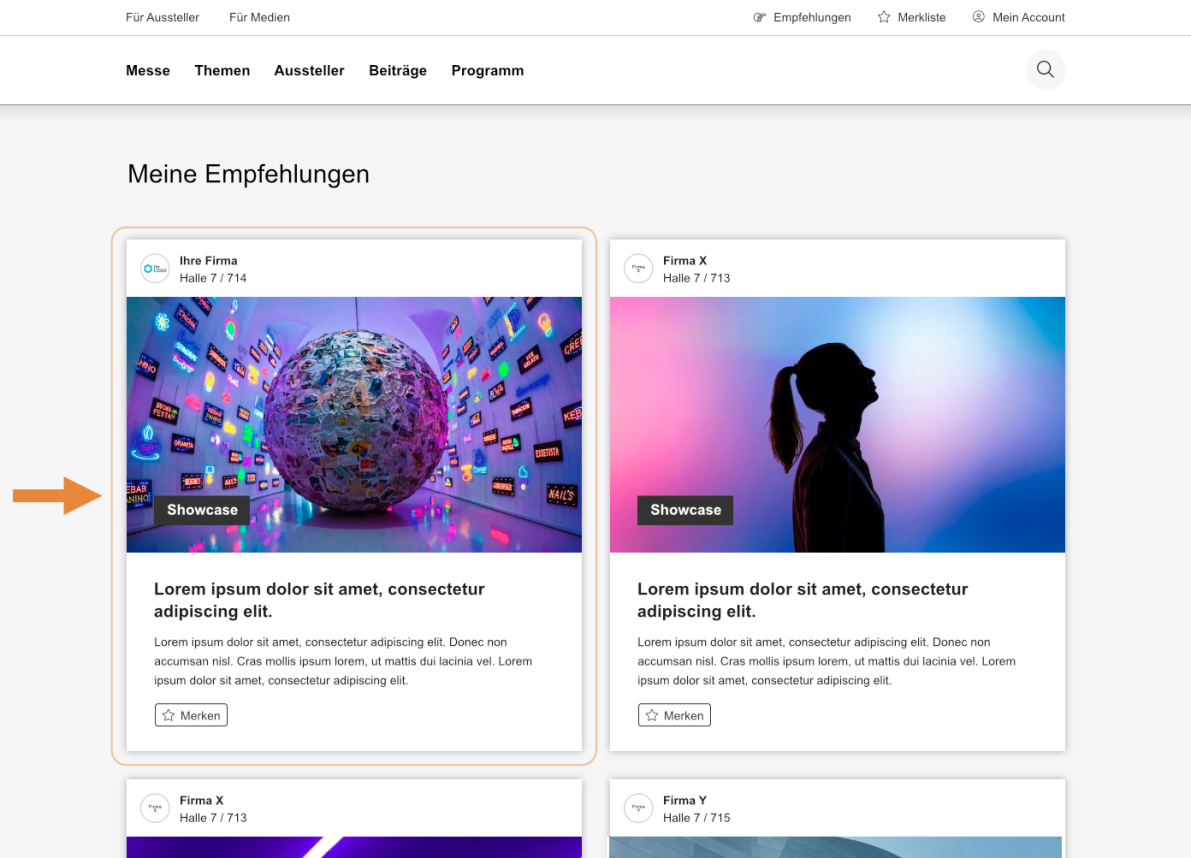This screenshot has height=858, width=1191.
Task: Click the star icon inside the first Merken button
Action: [x=167, y=714]
